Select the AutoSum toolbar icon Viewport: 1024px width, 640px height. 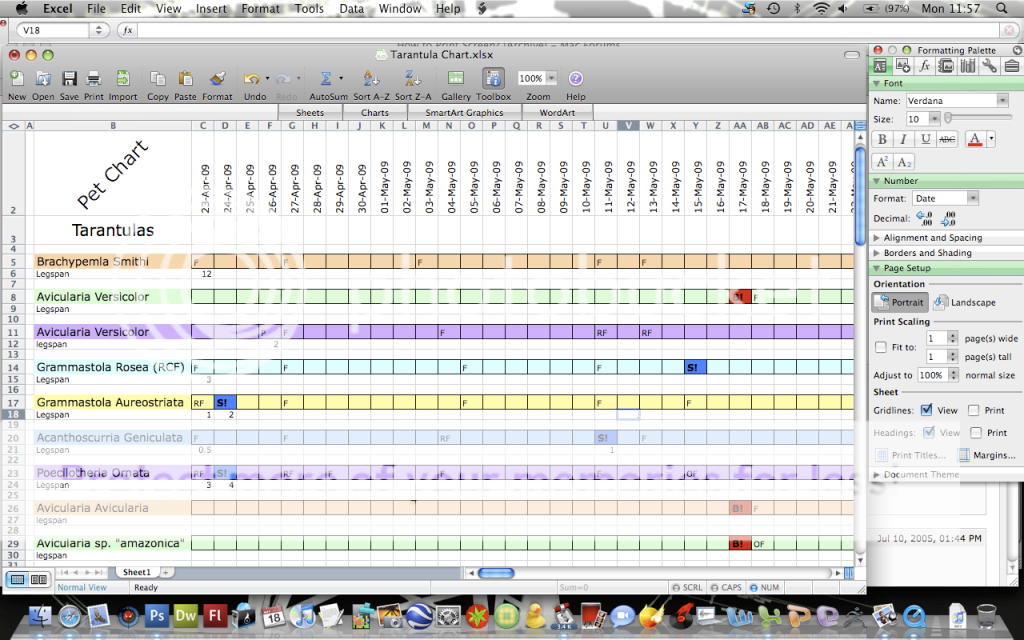(327, 78)
